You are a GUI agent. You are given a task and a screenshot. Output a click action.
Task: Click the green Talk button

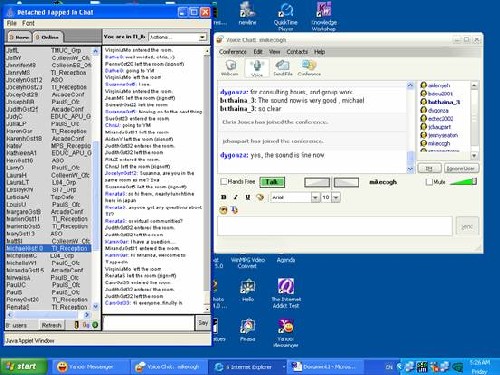click(272, 182)
